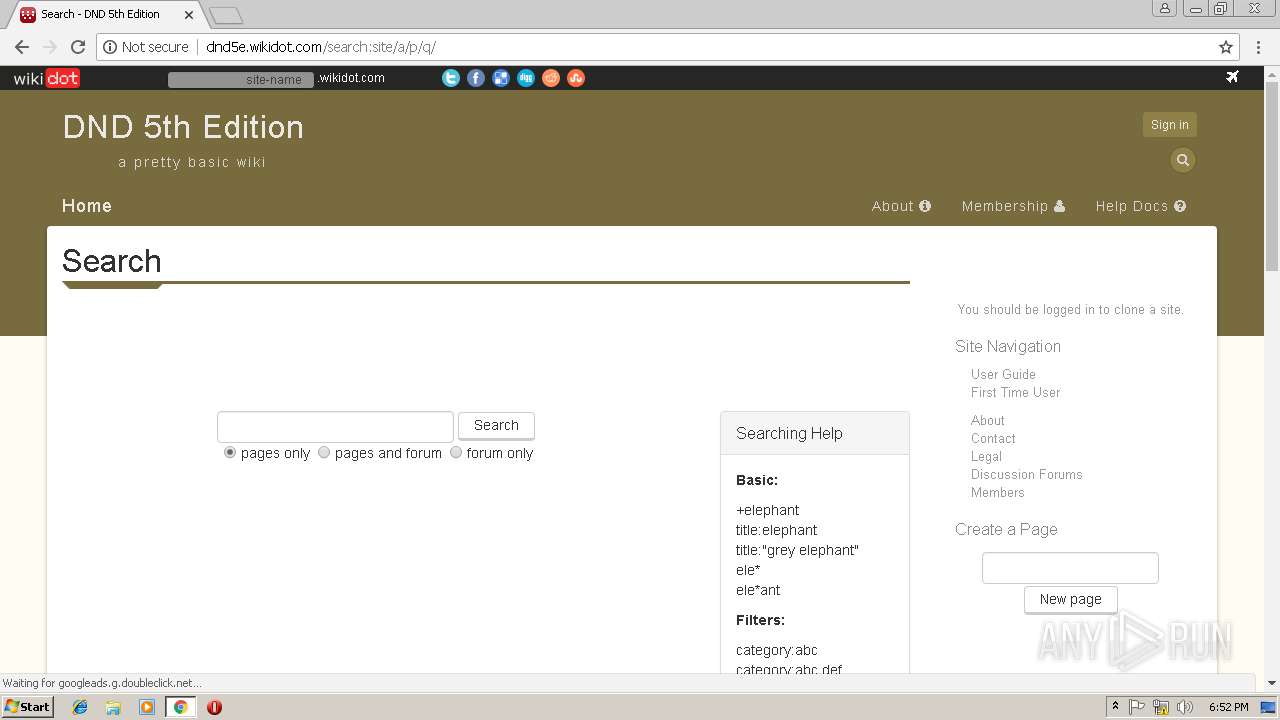Click the New page button

click(1070, 599)
